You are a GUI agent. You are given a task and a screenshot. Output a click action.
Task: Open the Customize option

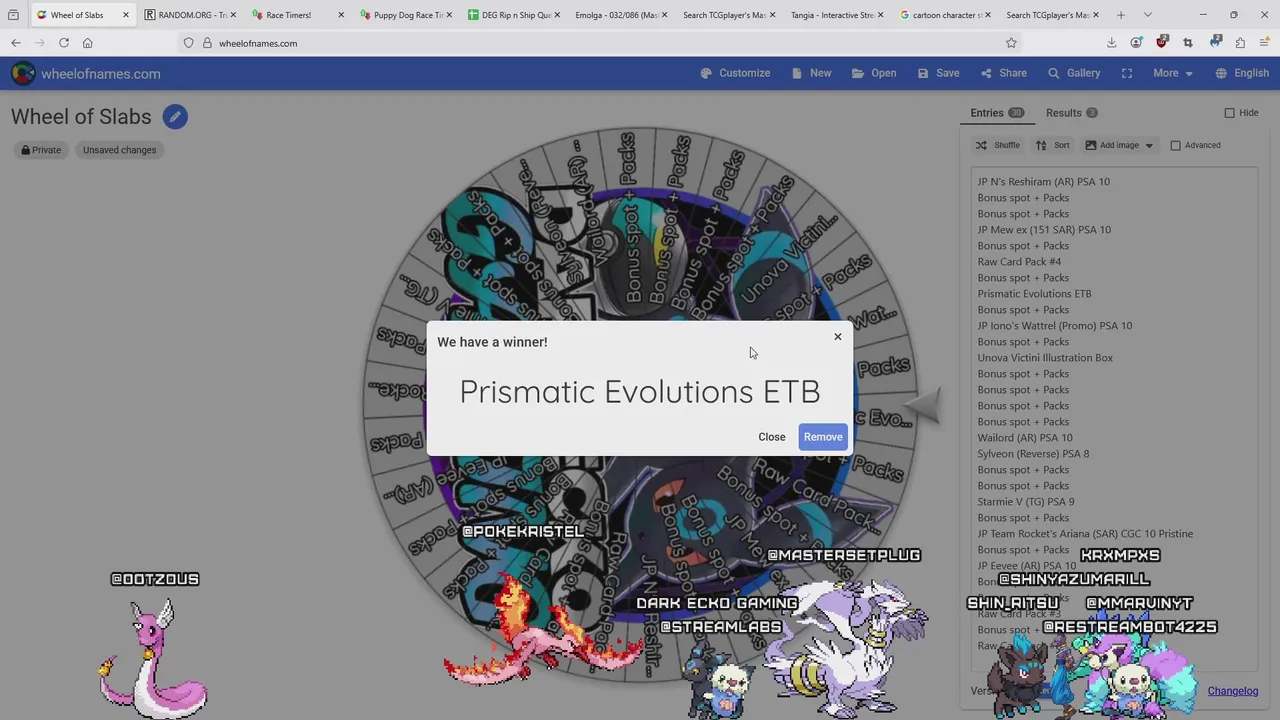coord(735,73)
